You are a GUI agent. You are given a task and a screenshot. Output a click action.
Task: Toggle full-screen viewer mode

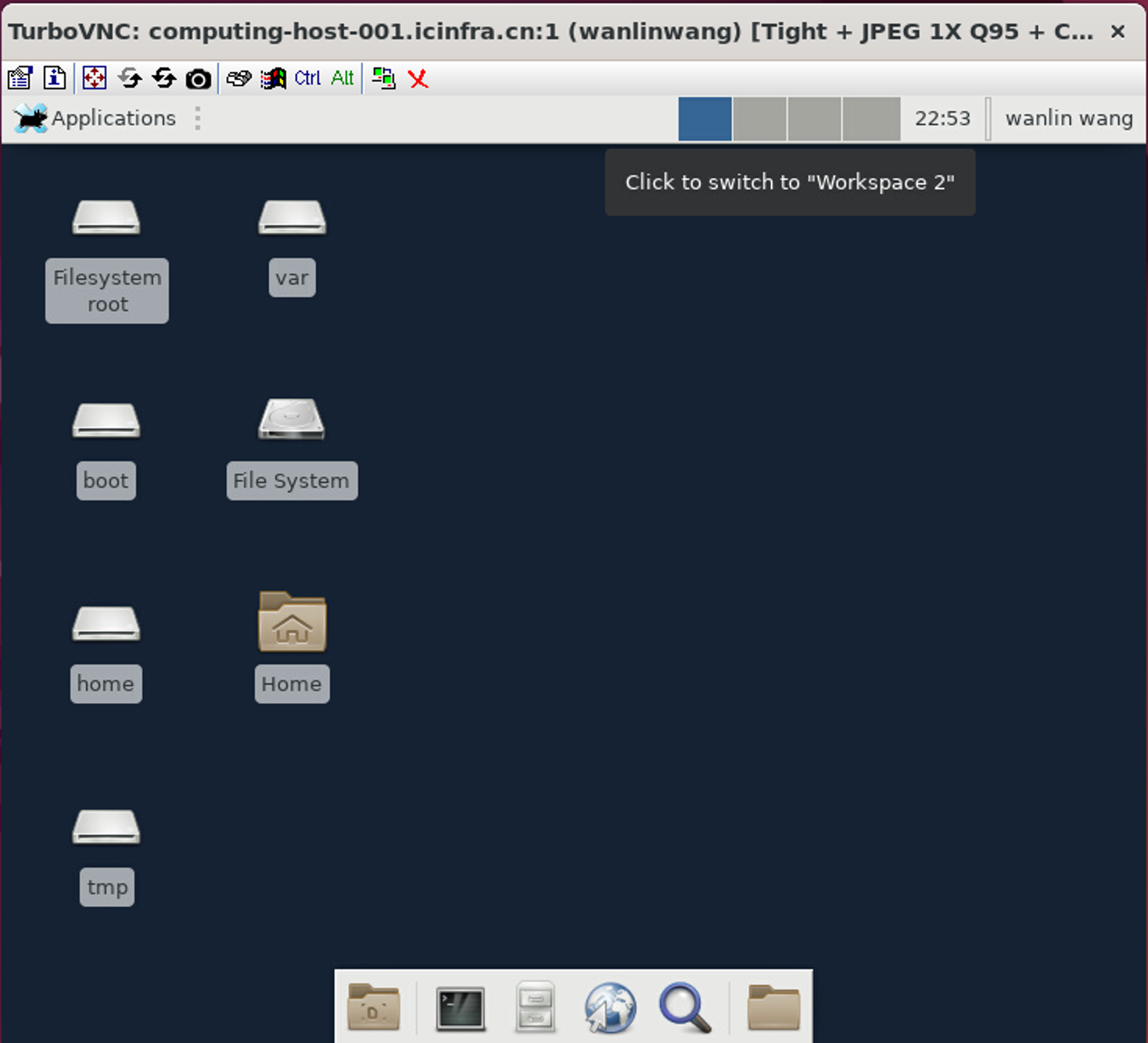coord(94,78)
